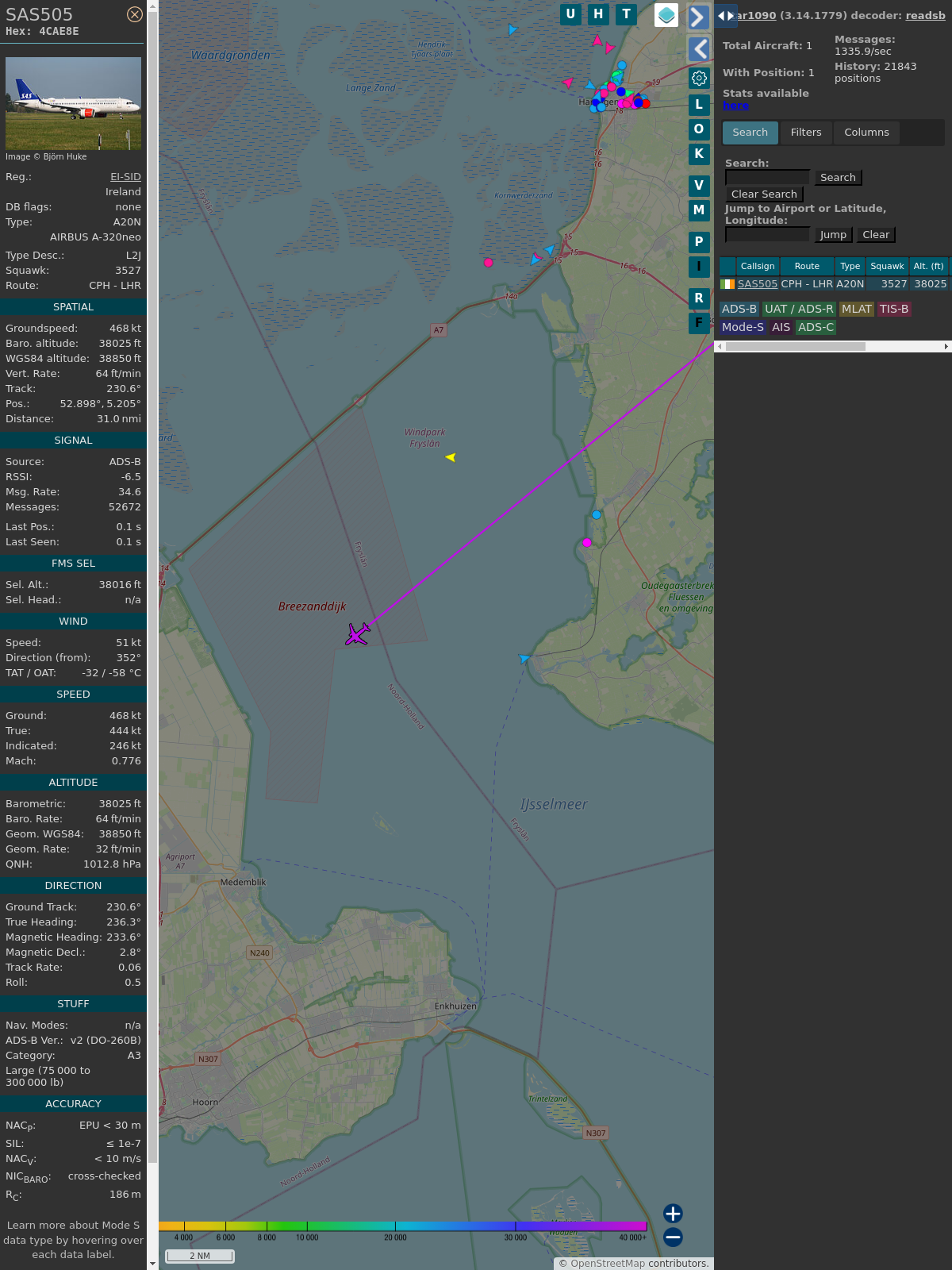Click the Clear Search button

pos(764,194)
